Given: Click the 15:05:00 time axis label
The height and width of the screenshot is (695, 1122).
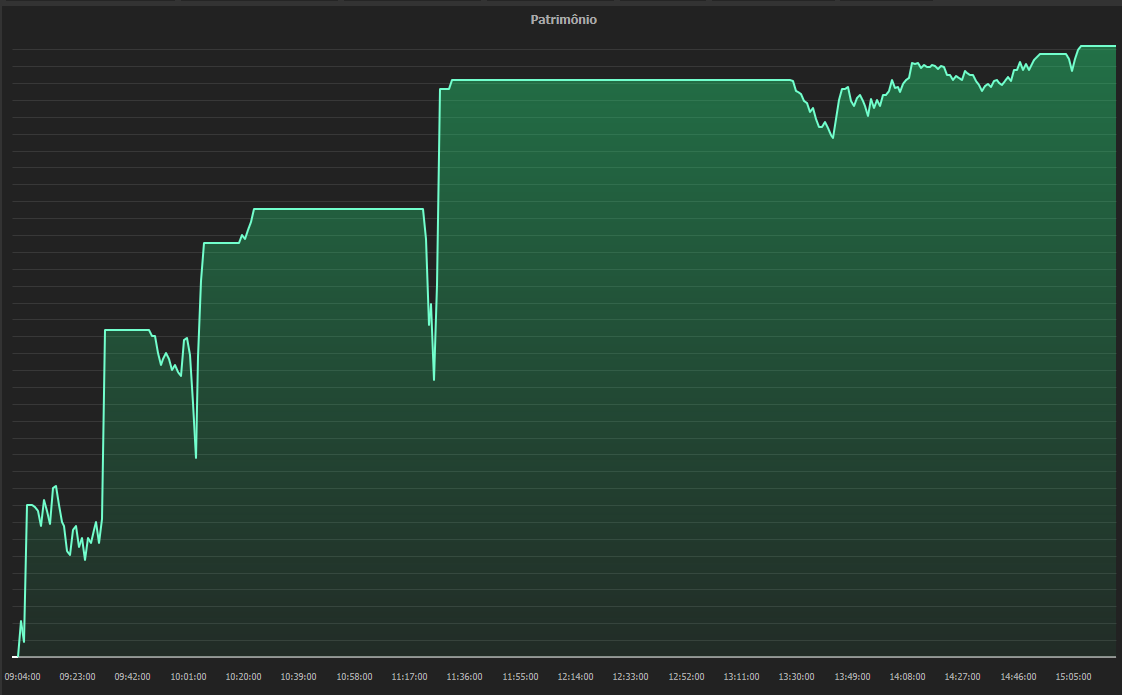Looking at the screenshot, I should pyautogui.click(x=1073, y=676).
